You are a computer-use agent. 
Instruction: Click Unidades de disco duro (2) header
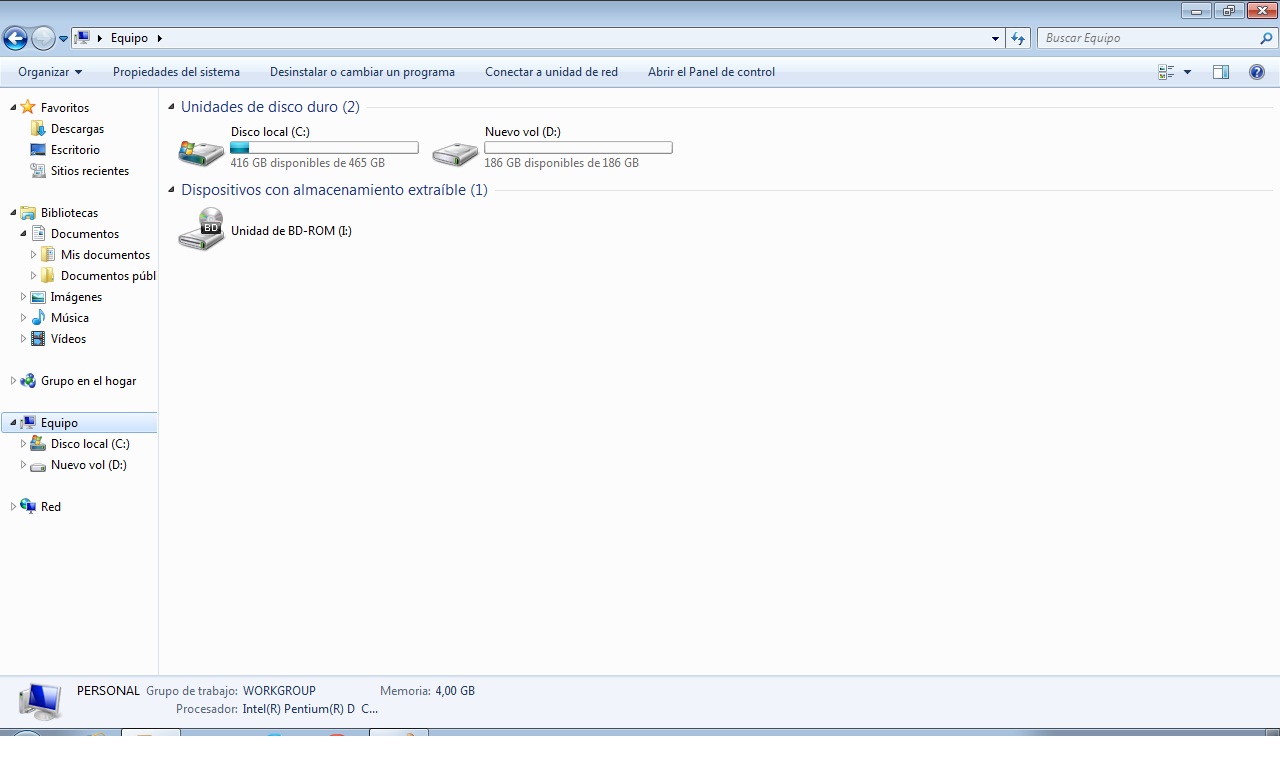click(270, 107)
